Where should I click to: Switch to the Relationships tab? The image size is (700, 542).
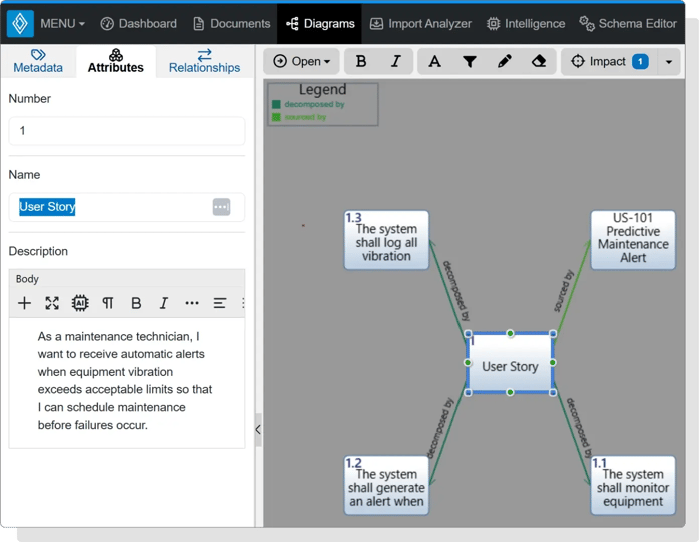tap(204, 62)
